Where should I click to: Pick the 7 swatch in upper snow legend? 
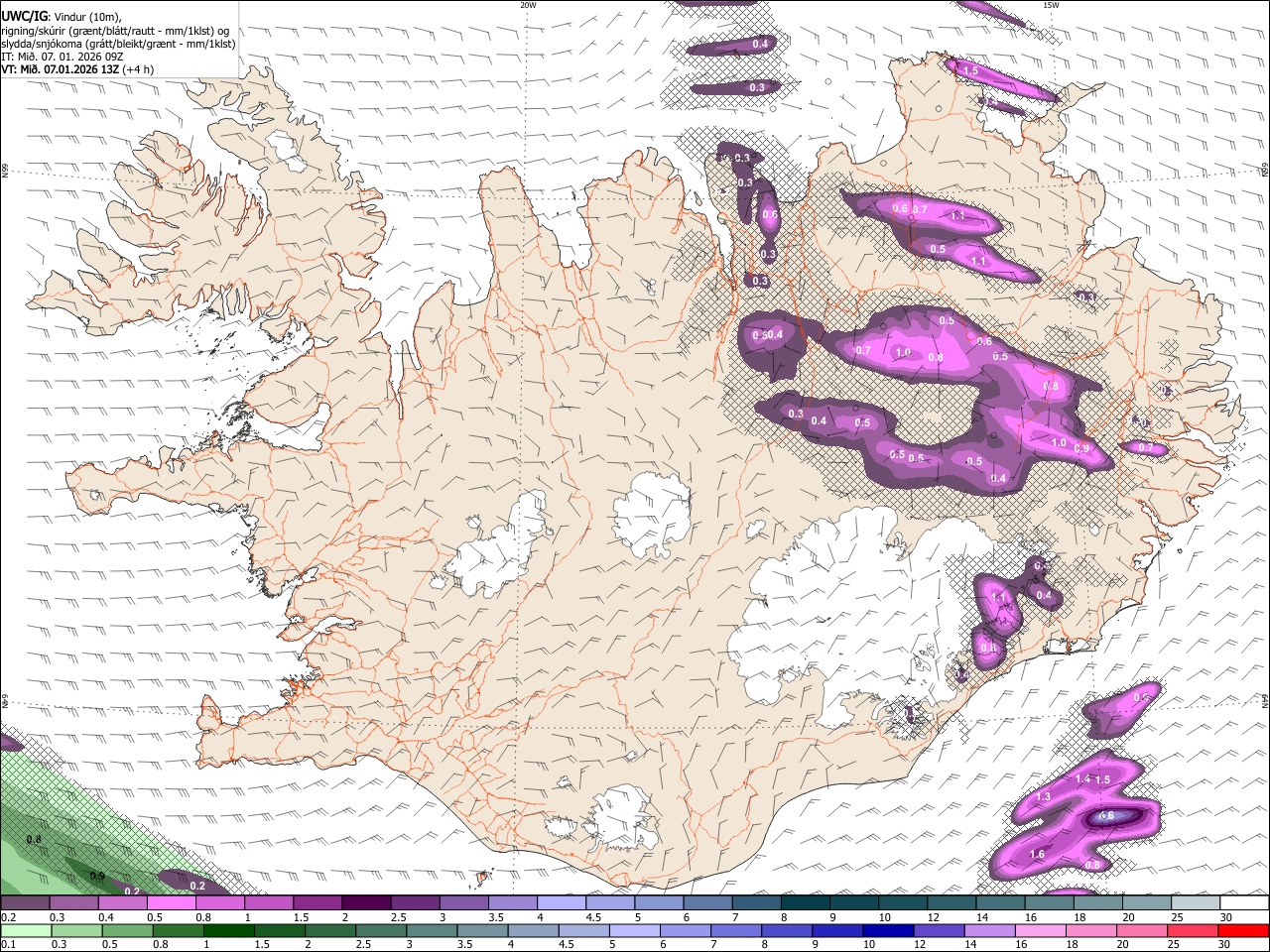(757, 902)
